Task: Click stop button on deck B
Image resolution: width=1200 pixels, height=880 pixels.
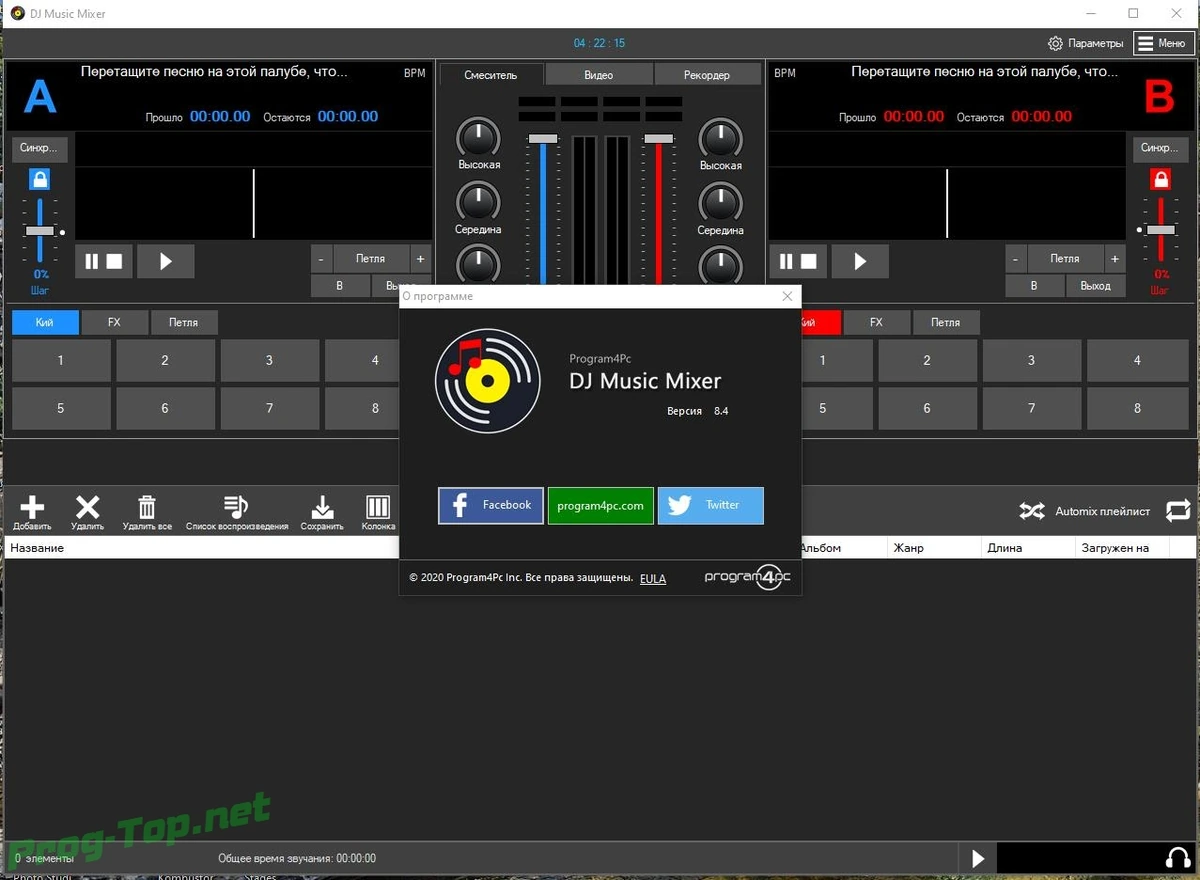Action: (x=809, y=261)
